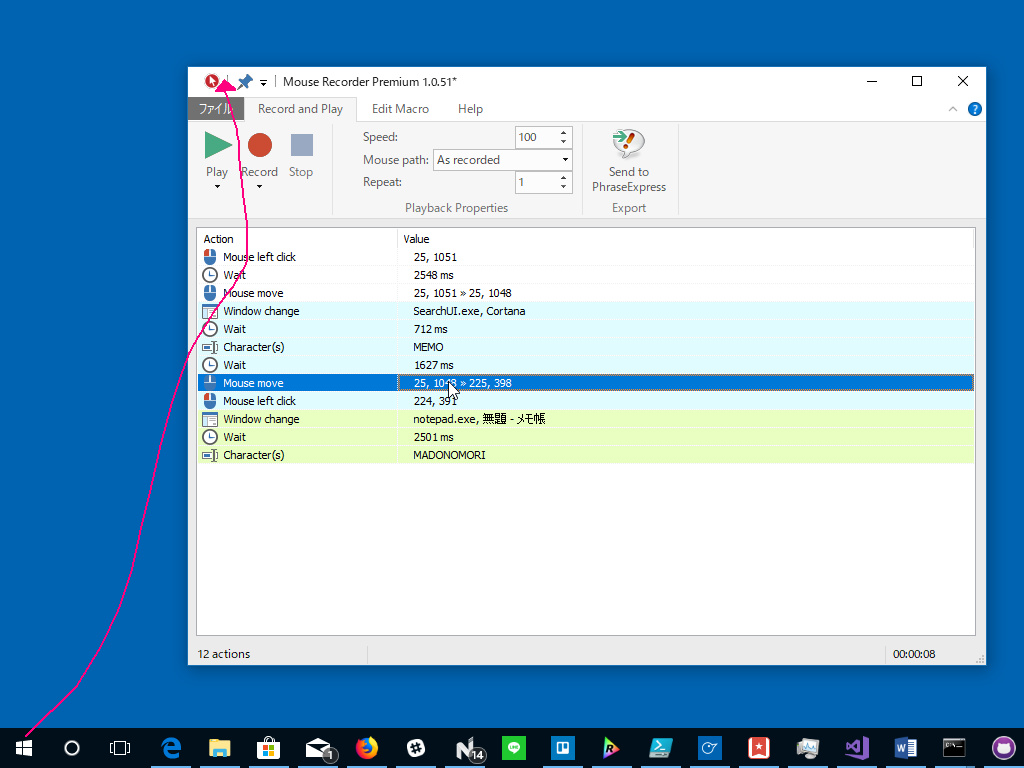Click the Mouse Recorder app icon in title bar
1024x768 pixels.
coord(212,82)
